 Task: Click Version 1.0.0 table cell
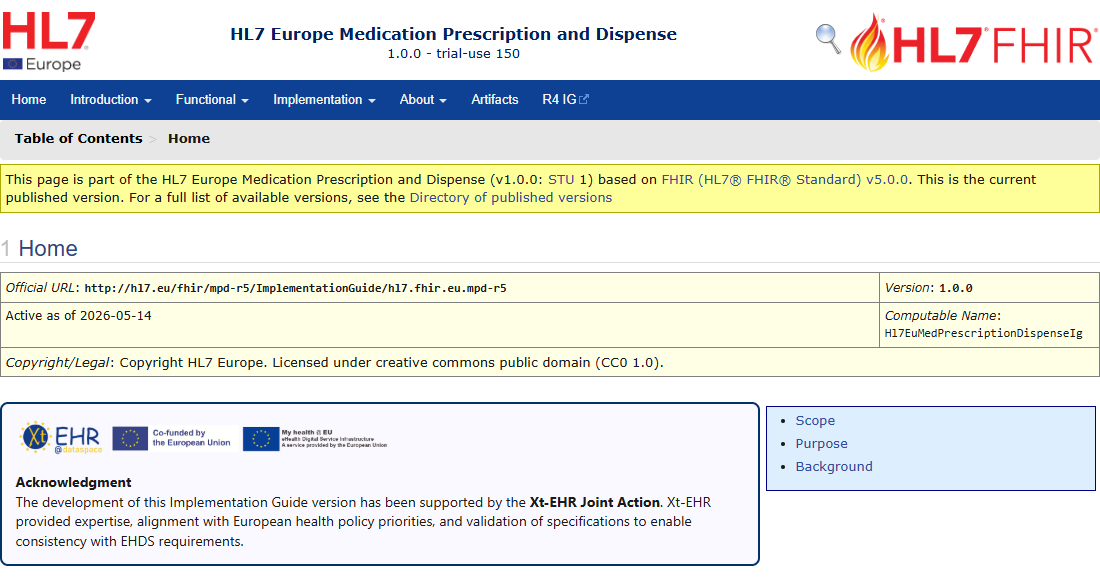point(989,288)
